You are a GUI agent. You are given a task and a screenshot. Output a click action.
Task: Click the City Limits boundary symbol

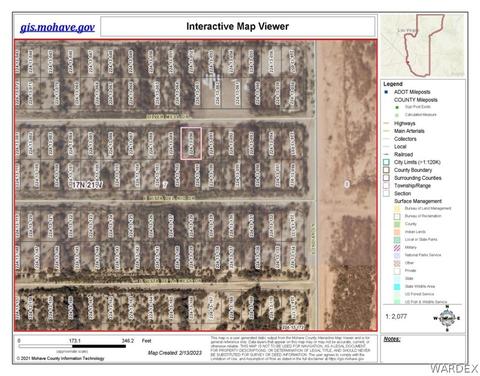[386, 162]
